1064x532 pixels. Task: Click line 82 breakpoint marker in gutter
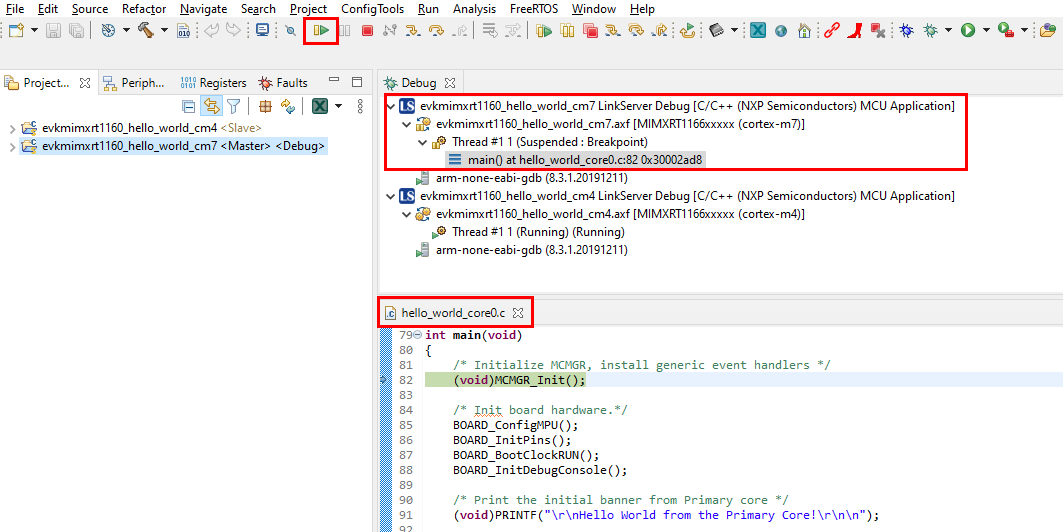point(383,380)
